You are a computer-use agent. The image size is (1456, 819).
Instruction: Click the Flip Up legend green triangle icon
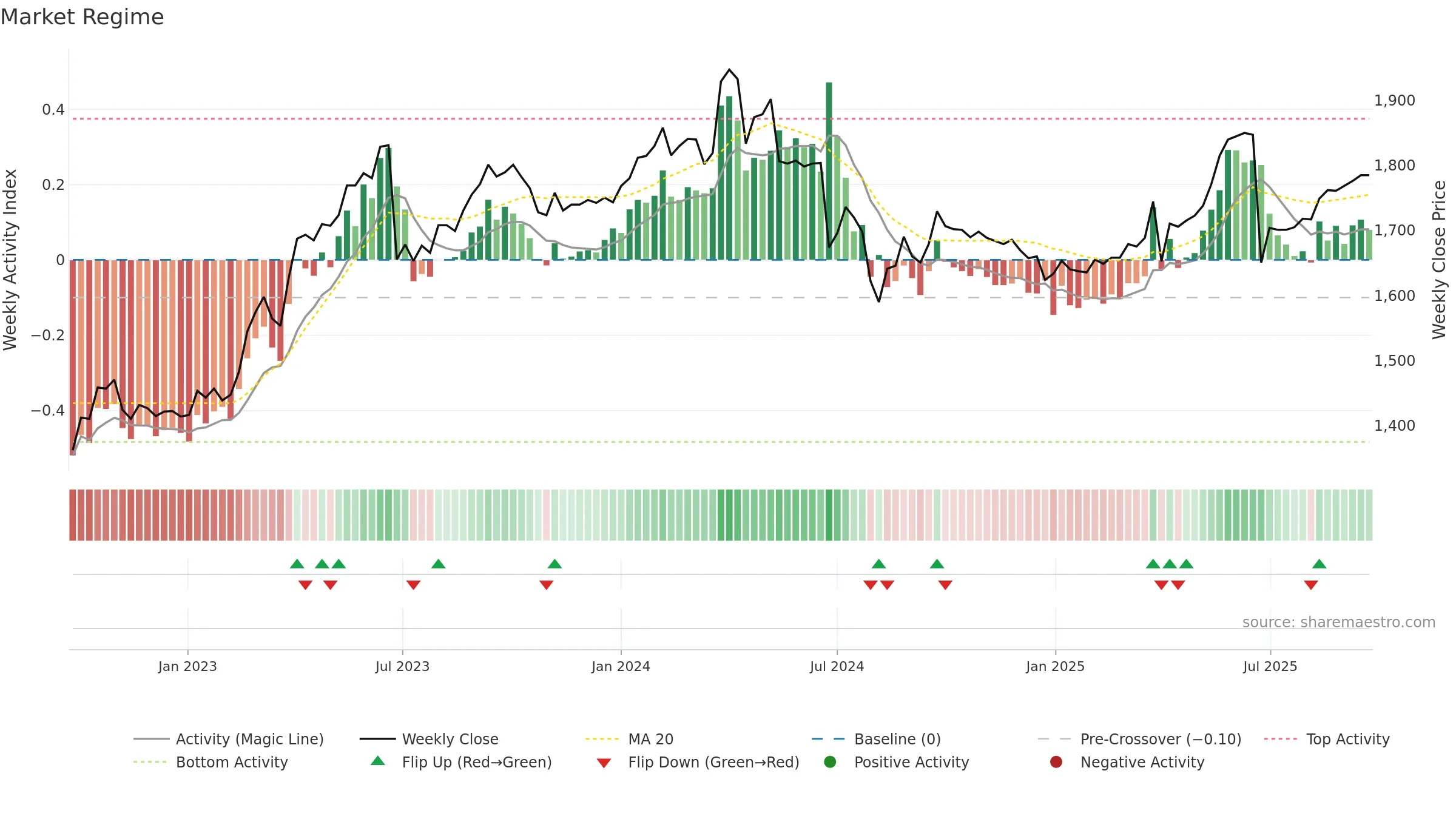point(377,761)
